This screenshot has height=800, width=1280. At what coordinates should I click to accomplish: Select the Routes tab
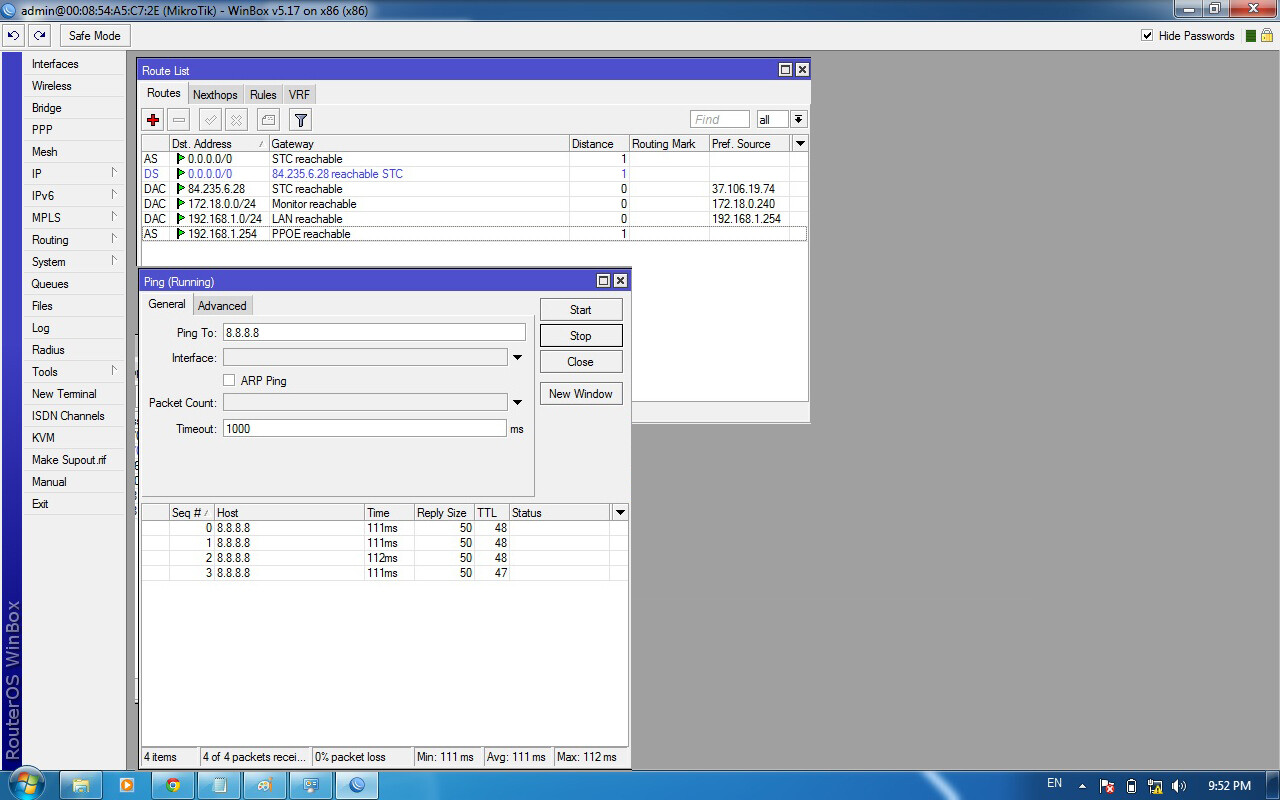coord(164,94)
